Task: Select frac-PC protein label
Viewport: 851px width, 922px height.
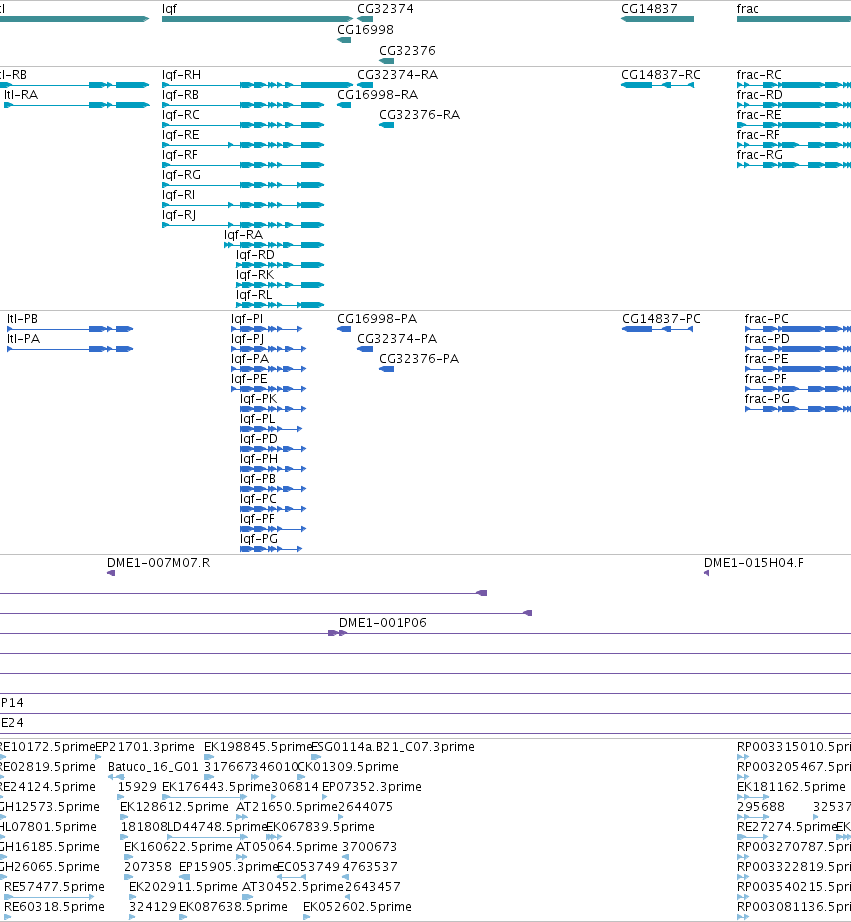Action: (767, 319)
